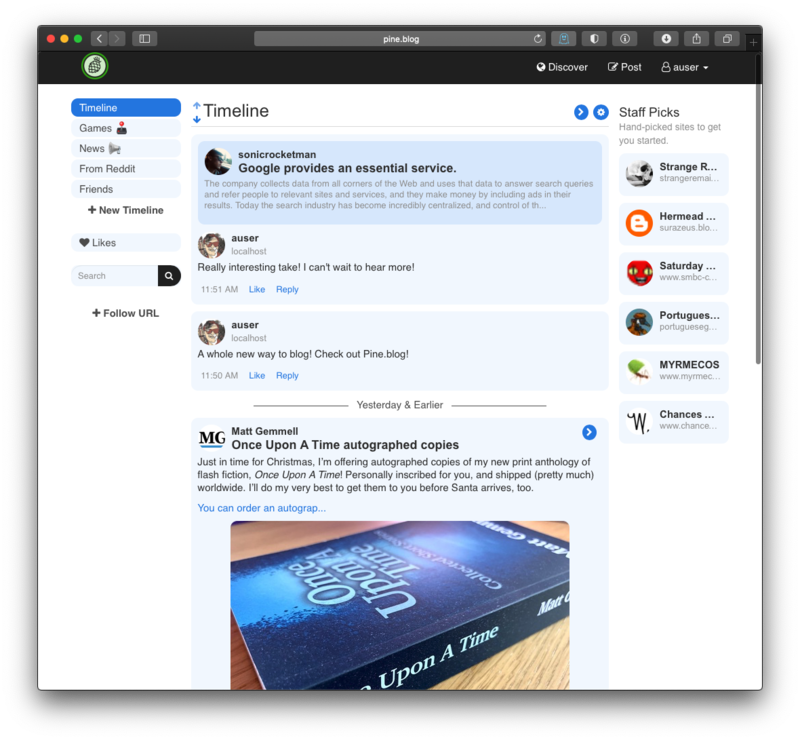Screen dimensions: 800x740
Task: Open Strange R... staff pick
Action: click(673, 174)
